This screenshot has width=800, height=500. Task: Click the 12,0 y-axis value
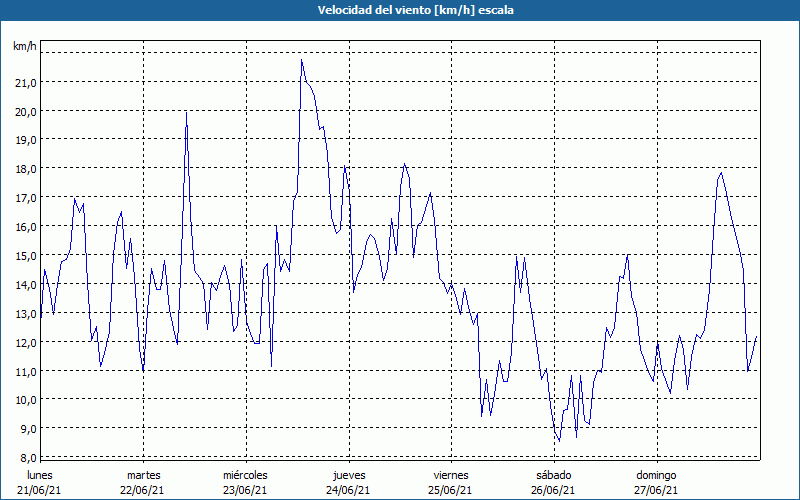[26, 342]
